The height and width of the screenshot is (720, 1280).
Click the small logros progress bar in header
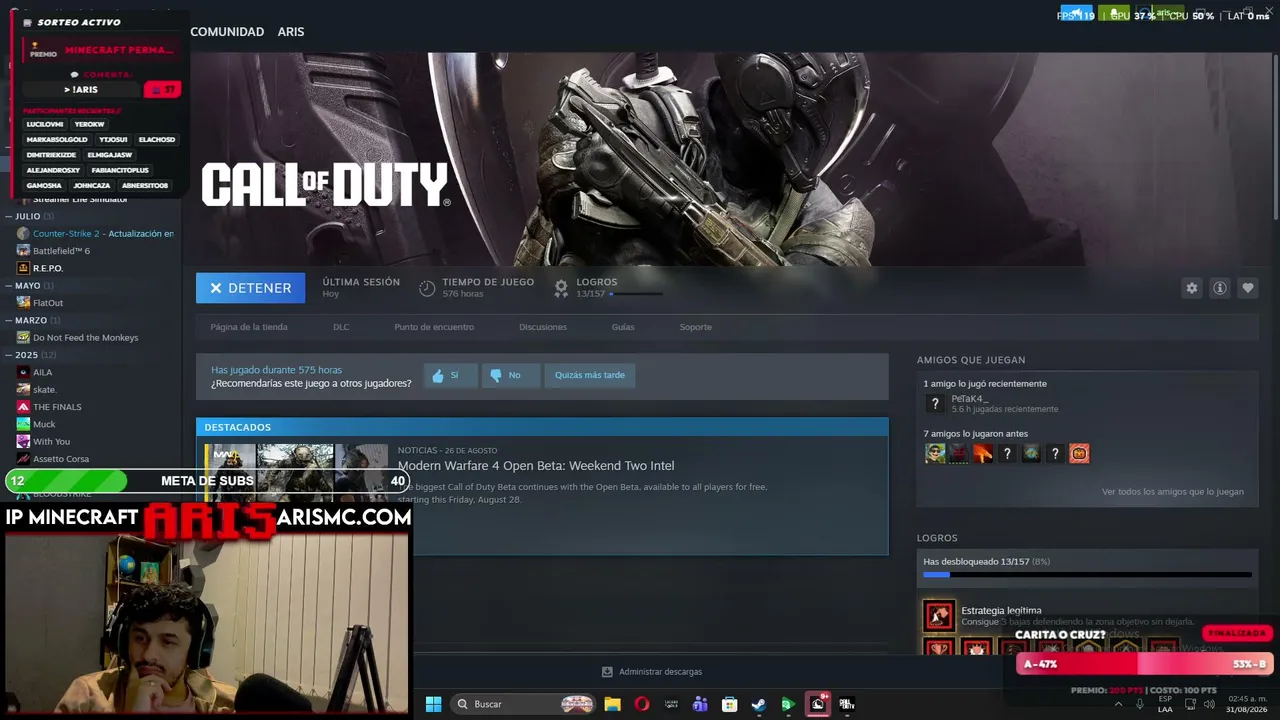click(x=635, y=294)
